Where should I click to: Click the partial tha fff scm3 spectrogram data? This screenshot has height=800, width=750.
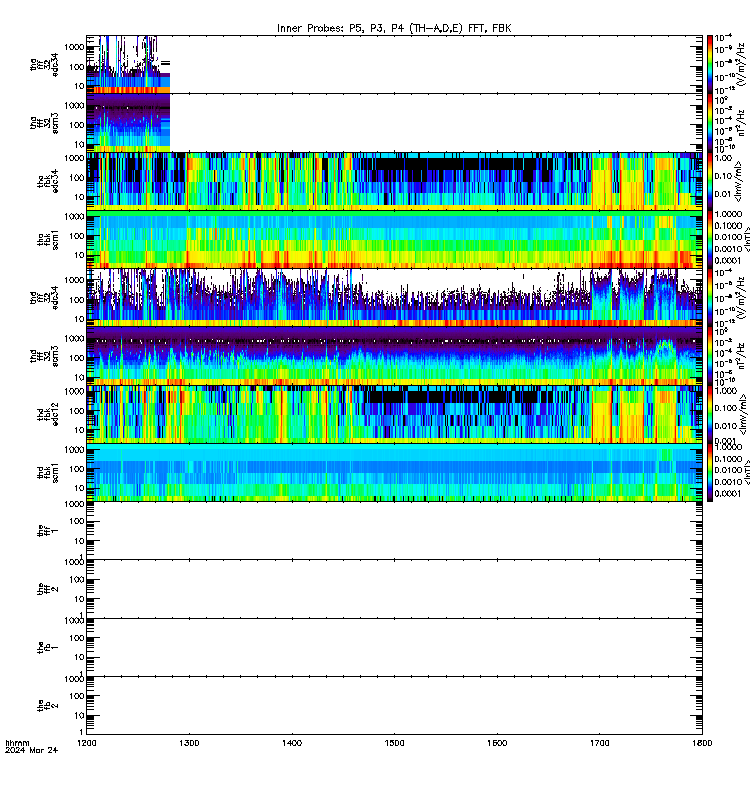pyautogui.click(x=128, y=123)
